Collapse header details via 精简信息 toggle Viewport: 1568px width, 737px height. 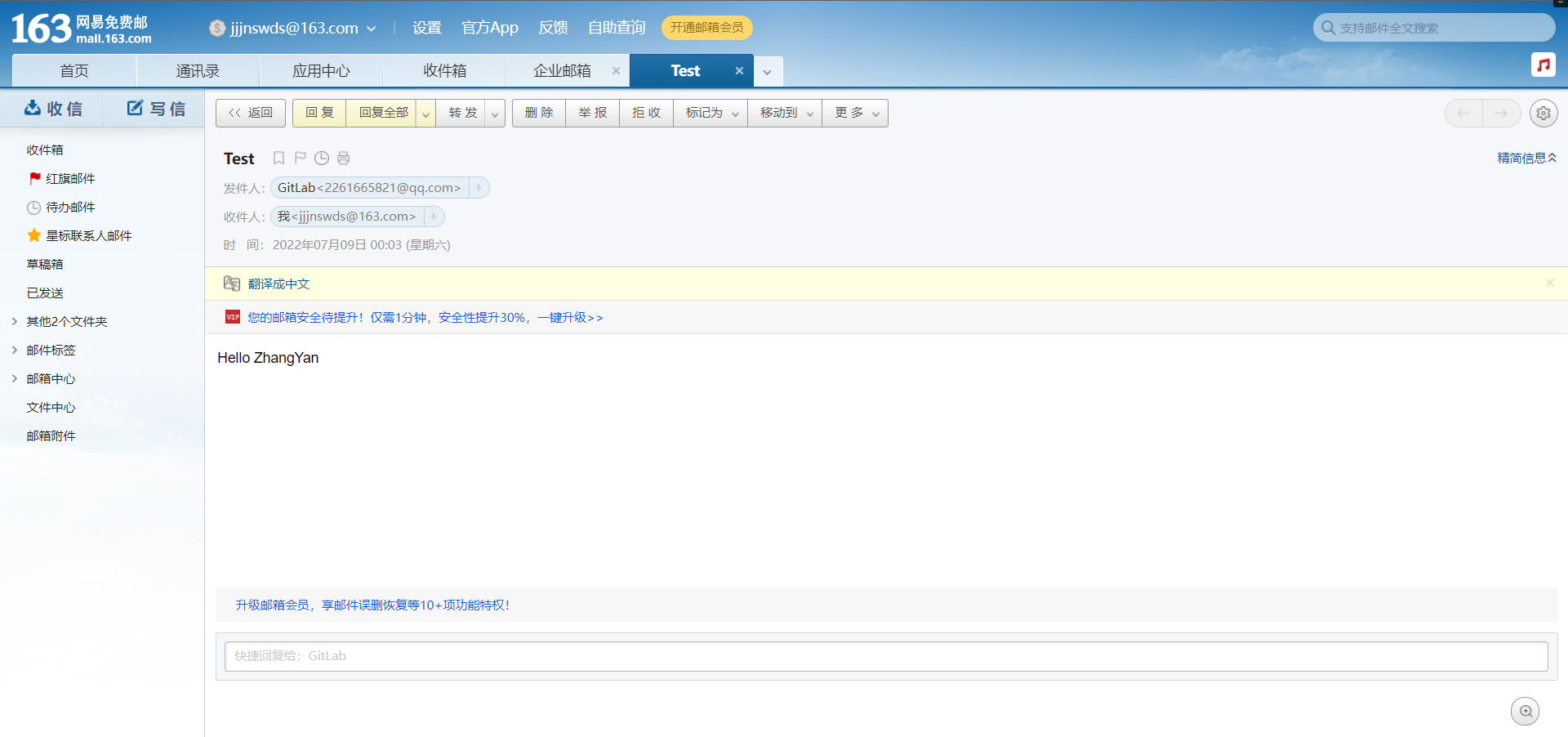[1526, 158]
